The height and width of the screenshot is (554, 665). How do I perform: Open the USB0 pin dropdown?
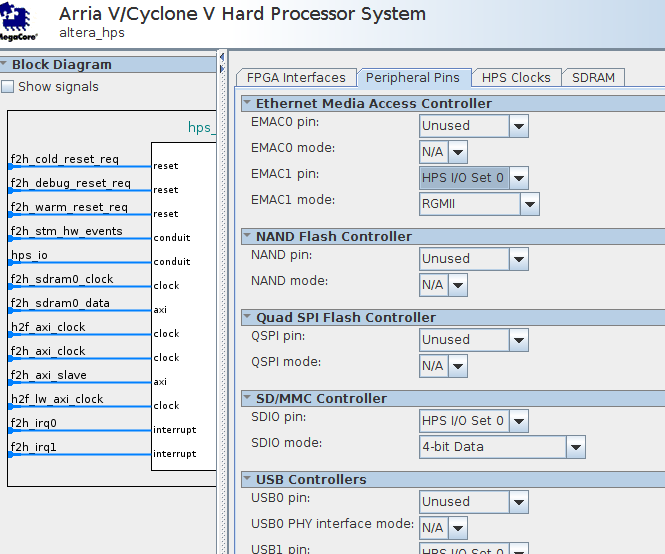click(x=474, y=502)
